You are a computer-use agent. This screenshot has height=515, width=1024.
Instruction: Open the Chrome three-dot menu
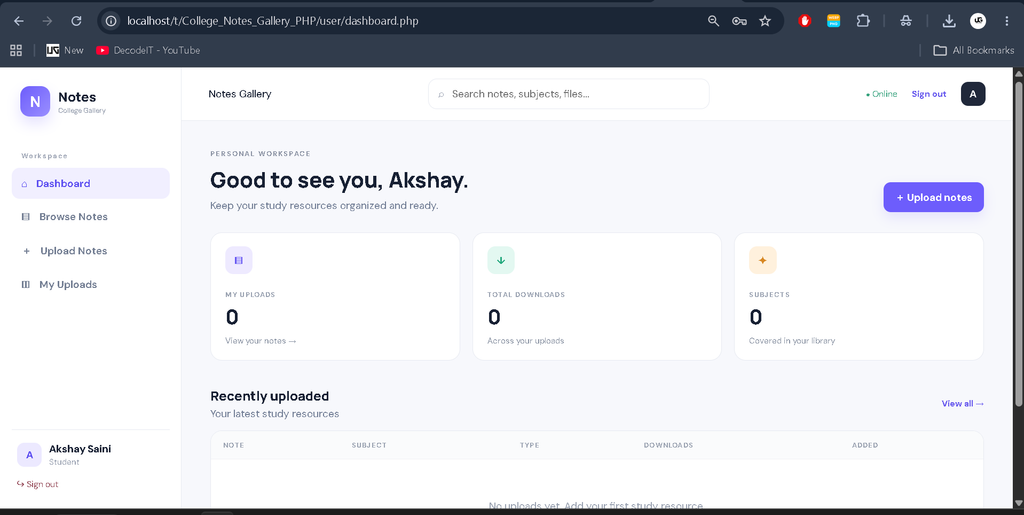pos(1006,21)
